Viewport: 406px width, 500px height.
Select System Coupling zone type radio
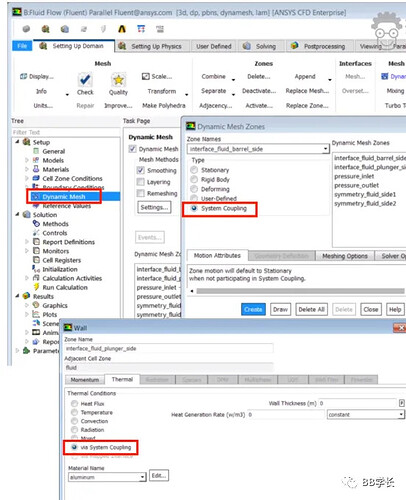194,208
